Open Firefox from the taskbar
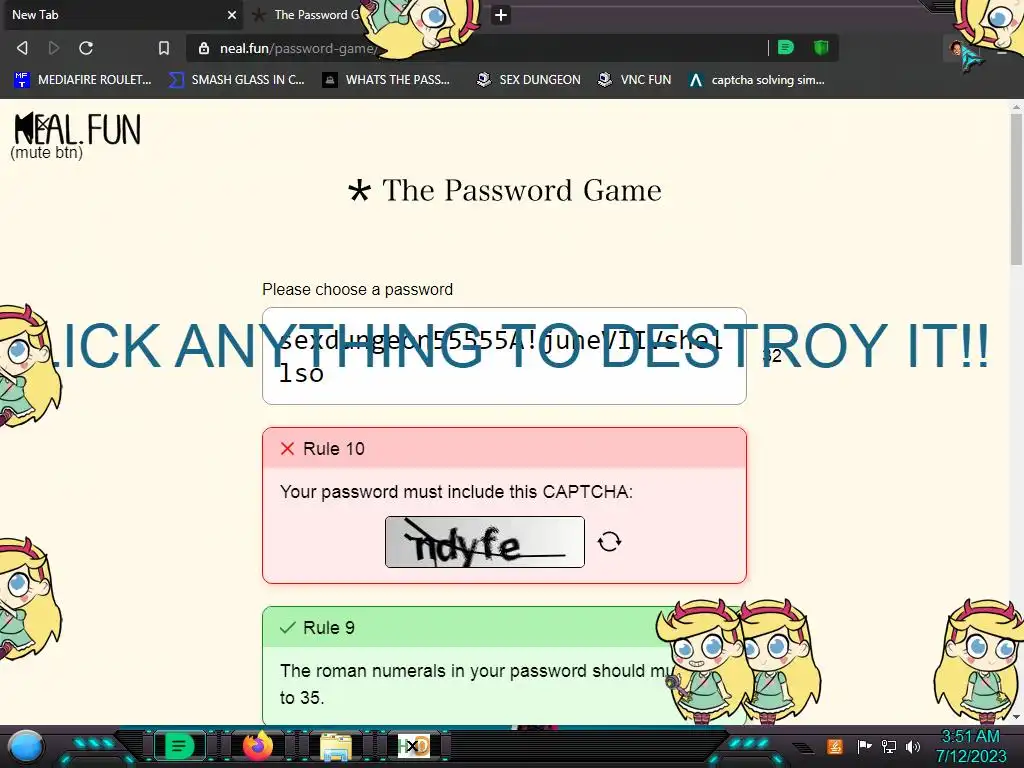Screen dimensions: 1024x768 258,746
